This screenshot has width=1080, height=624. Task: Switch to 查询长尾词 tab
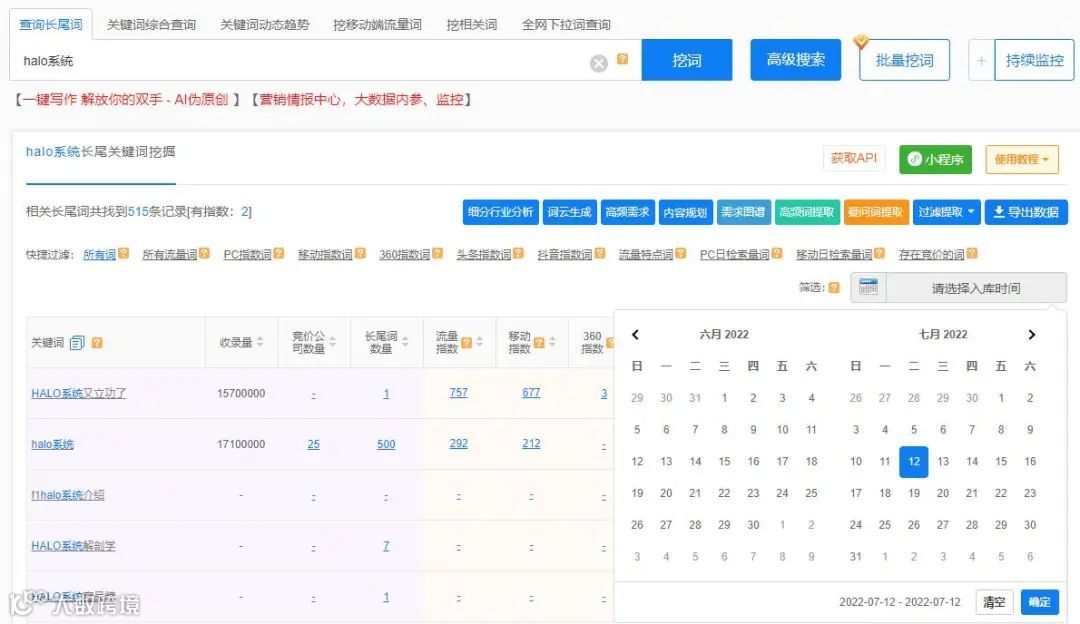tap(50, 25)
